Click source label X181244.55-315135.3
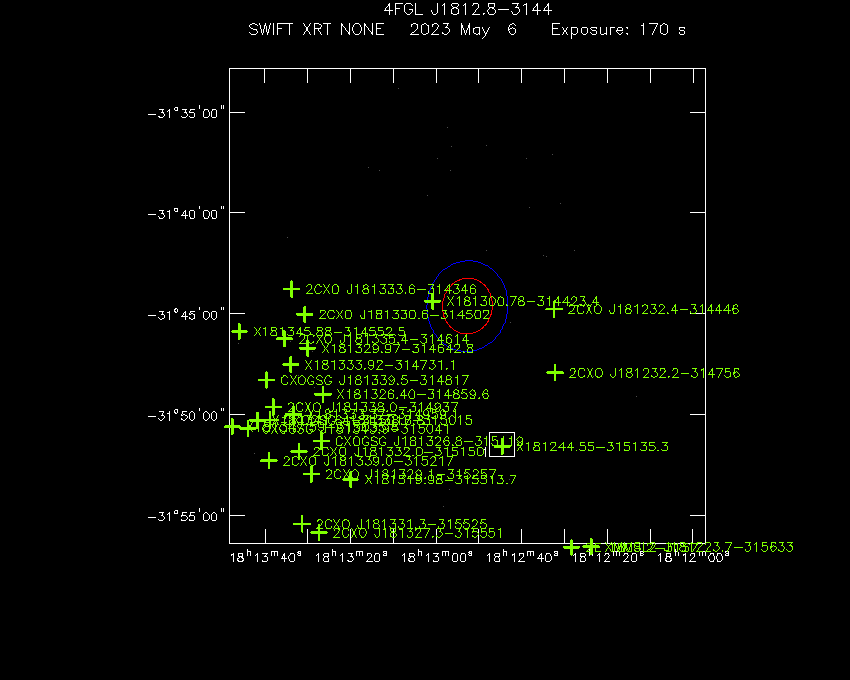Screen dimensions: 850x680 point(593,446)
